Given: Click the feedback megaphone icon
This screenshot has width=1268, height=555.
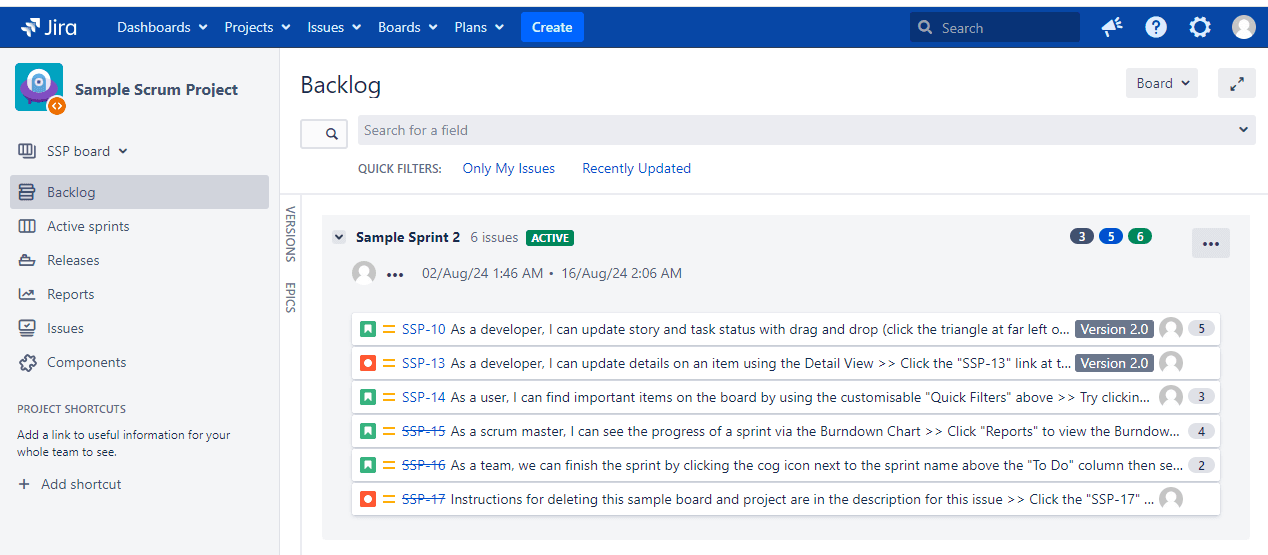Looking at the screenshot, I should point(1111,28).
